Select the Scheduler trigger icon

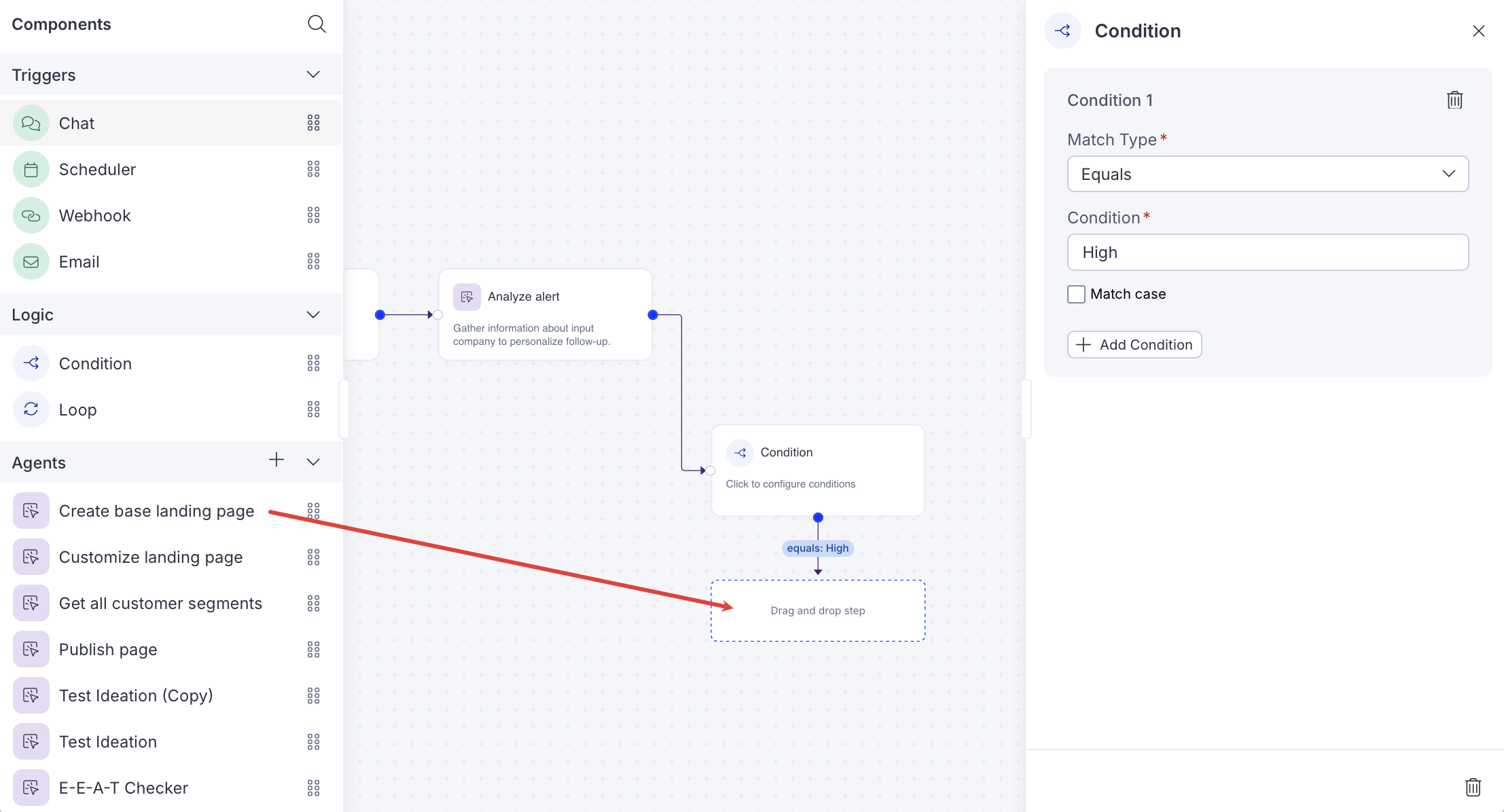[x=31, y=169]
